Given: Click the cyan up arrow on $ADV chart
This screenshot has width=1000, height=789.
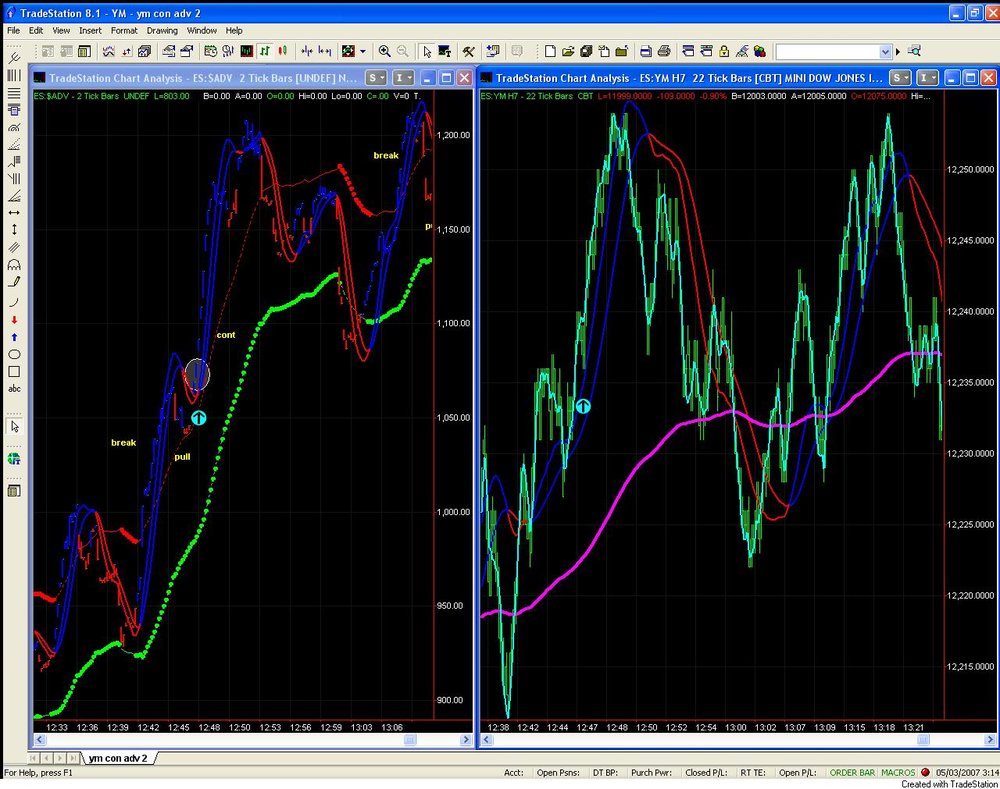Looking at the screenshot, I should 199,418.
